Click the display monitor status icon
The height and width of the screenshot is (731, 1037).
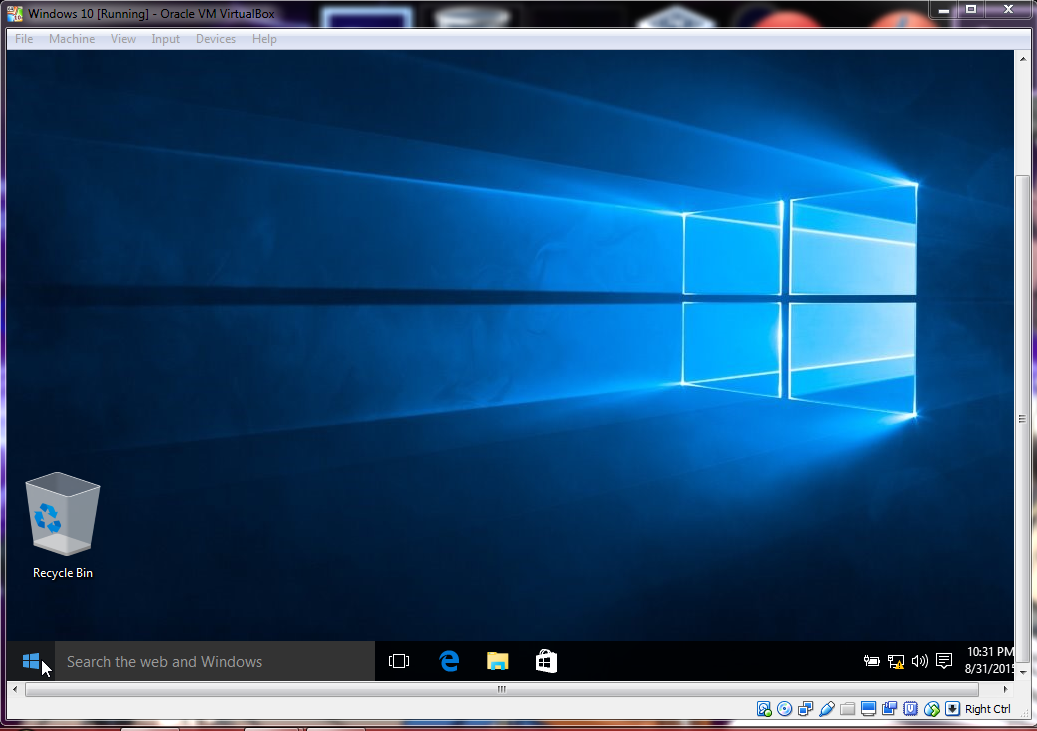(868, 709)
